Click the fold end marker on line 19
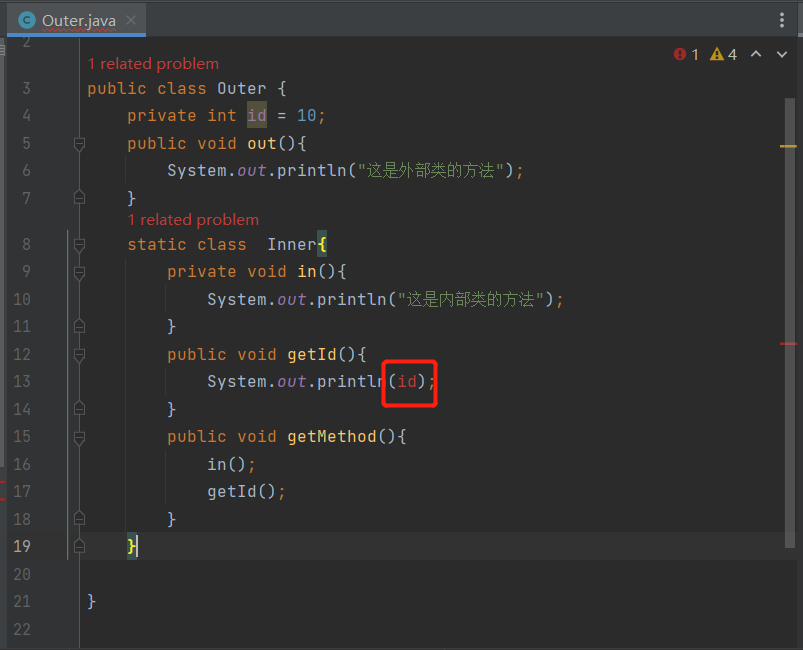This screenshot has height=650, width=803. tap(79, 547)
